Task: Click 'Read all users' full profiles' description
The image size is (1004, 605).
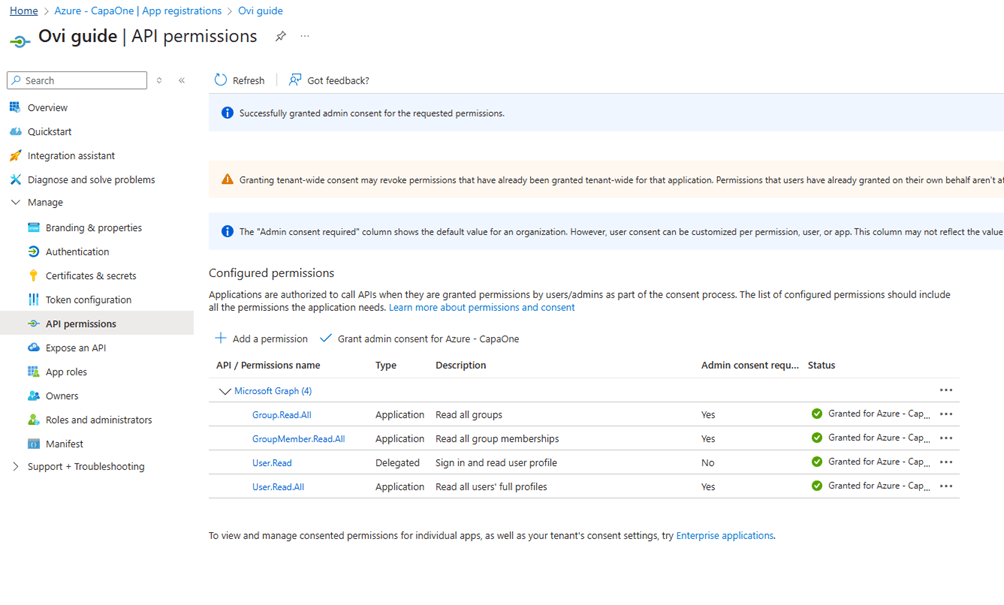Action: (x=491, y=487)
